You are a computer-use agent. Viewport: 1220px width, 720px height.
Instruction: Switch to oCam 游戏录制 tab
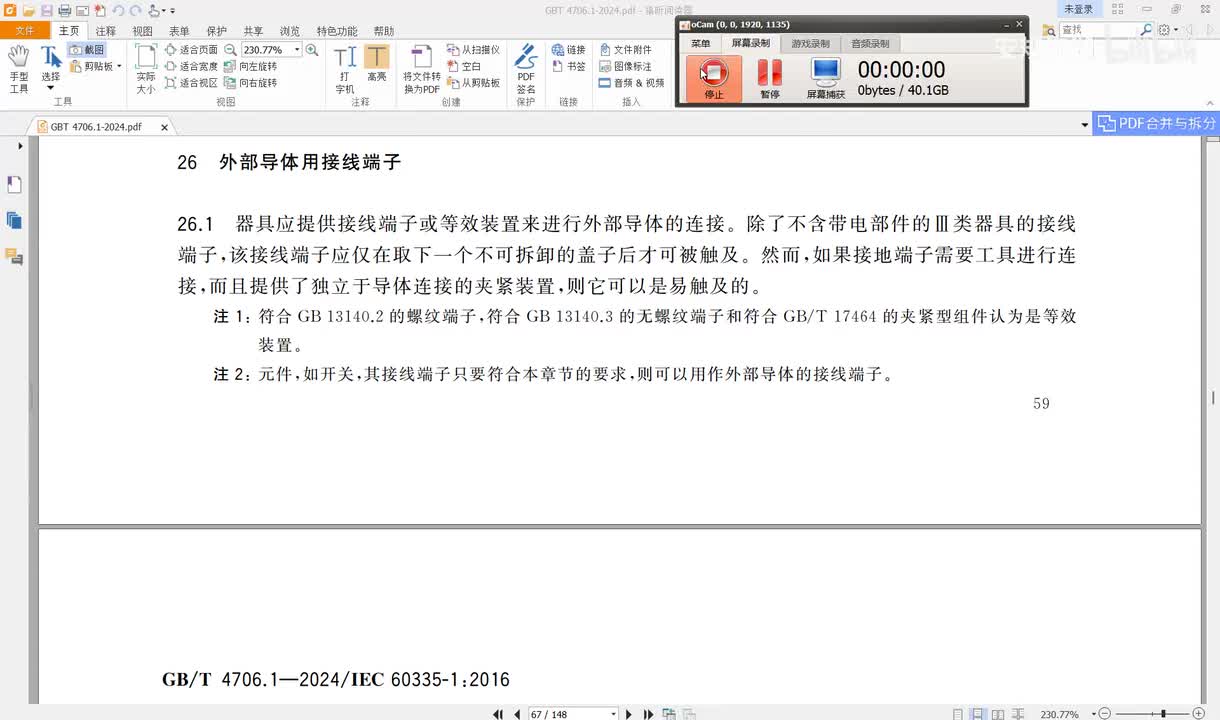pyautogui.click(x=810, y=43)
